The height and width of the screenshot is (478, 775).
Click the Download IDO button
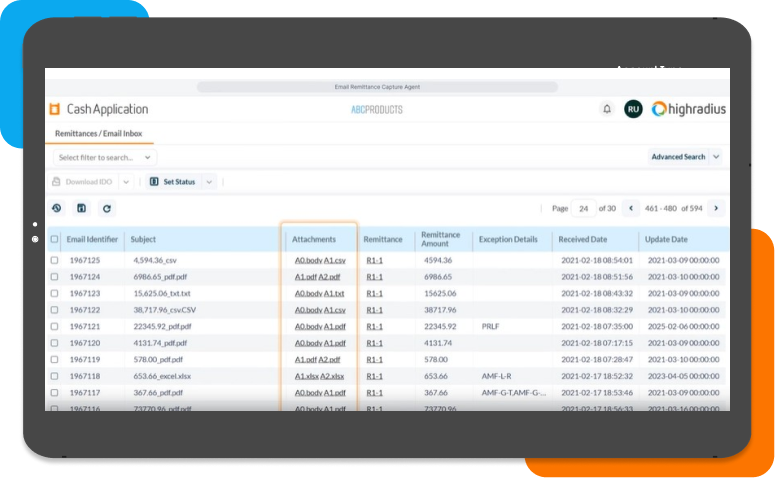[84, 182]
